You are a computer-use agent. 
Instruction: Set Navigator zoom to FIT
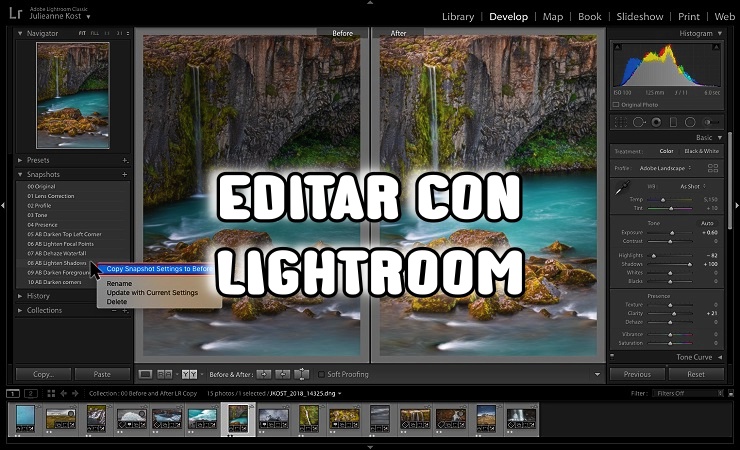82,33
